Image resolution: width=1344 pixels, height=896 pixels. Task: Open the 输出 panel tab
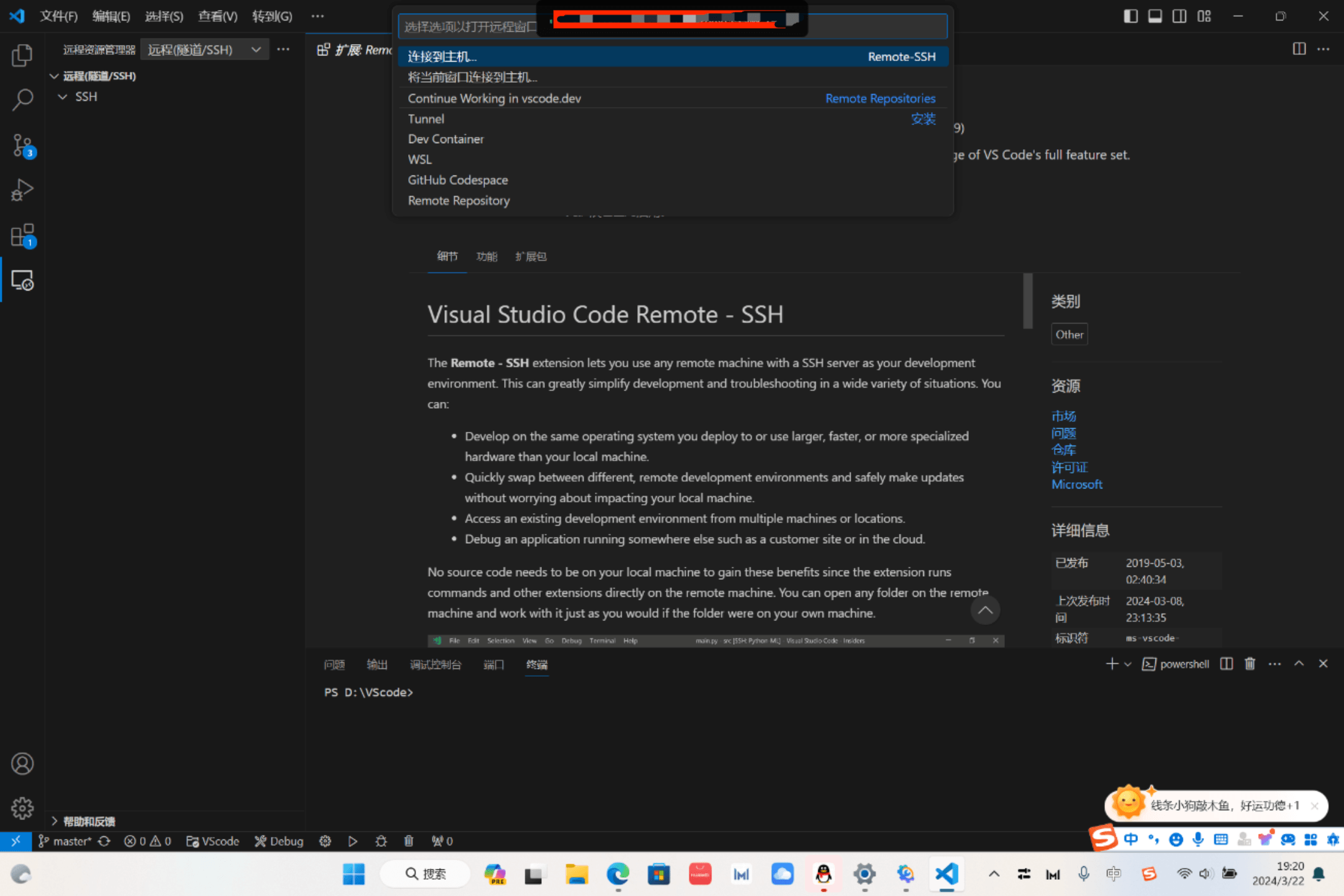[377, 665]
